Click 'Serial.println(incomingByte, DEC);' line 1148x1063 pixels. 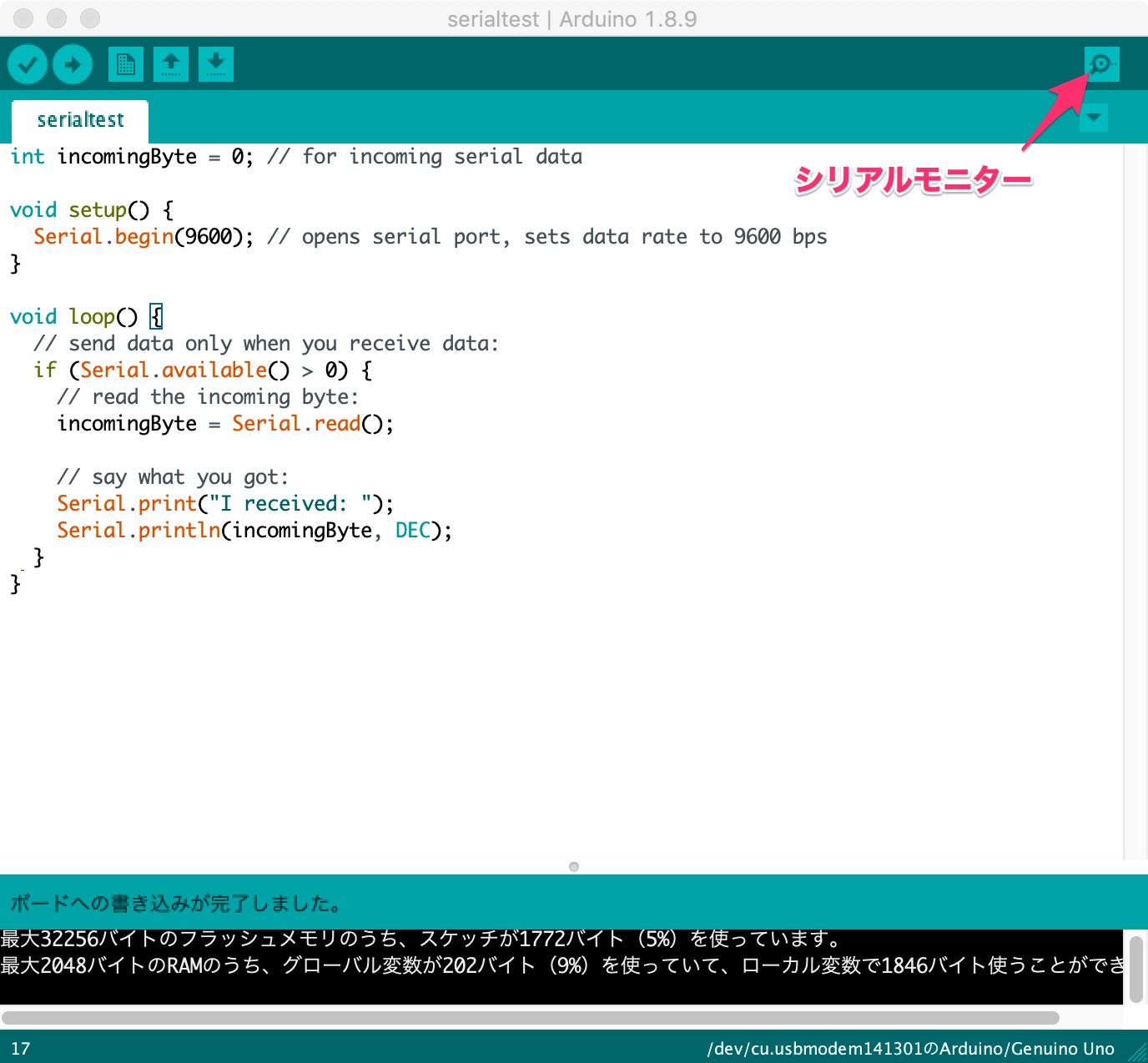click(x=254, y=531)
